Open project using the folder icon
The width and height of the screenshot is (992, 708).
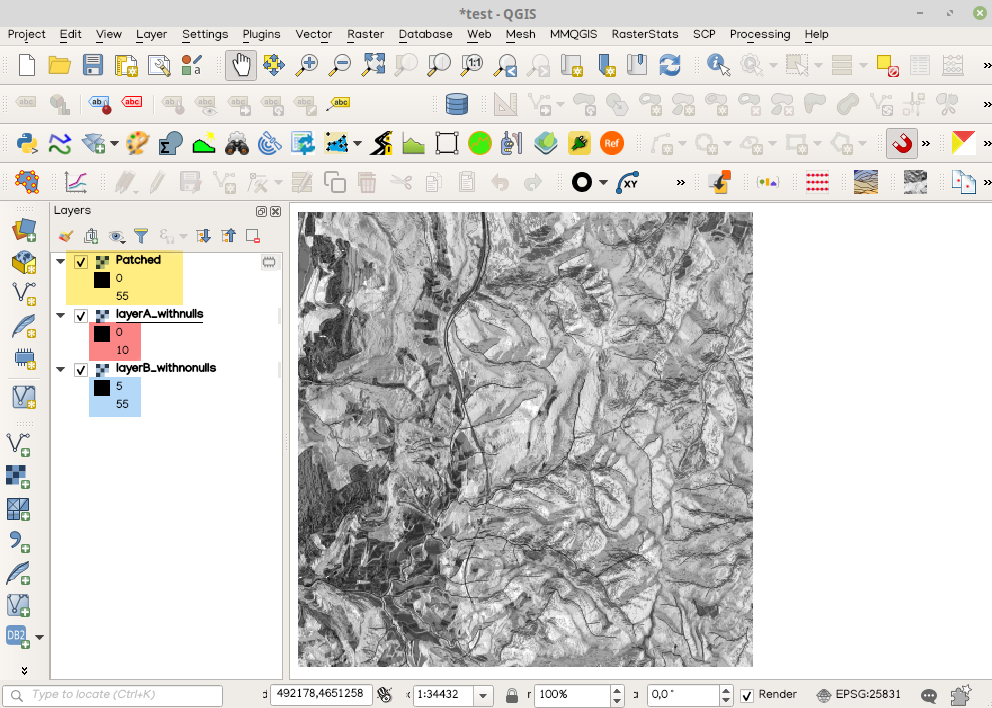click(59, 65)
